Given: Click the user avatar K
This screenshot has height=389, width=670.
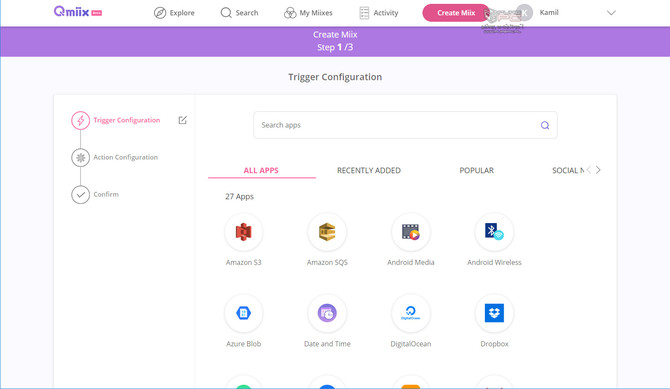Looking at the screenshot, I should tap(524, 12).
